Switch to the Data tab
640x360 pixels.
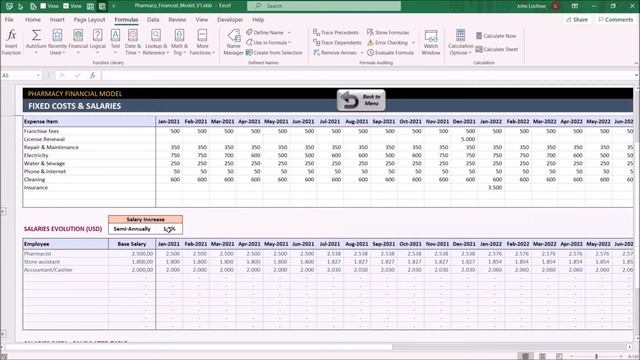click(153, 20)
